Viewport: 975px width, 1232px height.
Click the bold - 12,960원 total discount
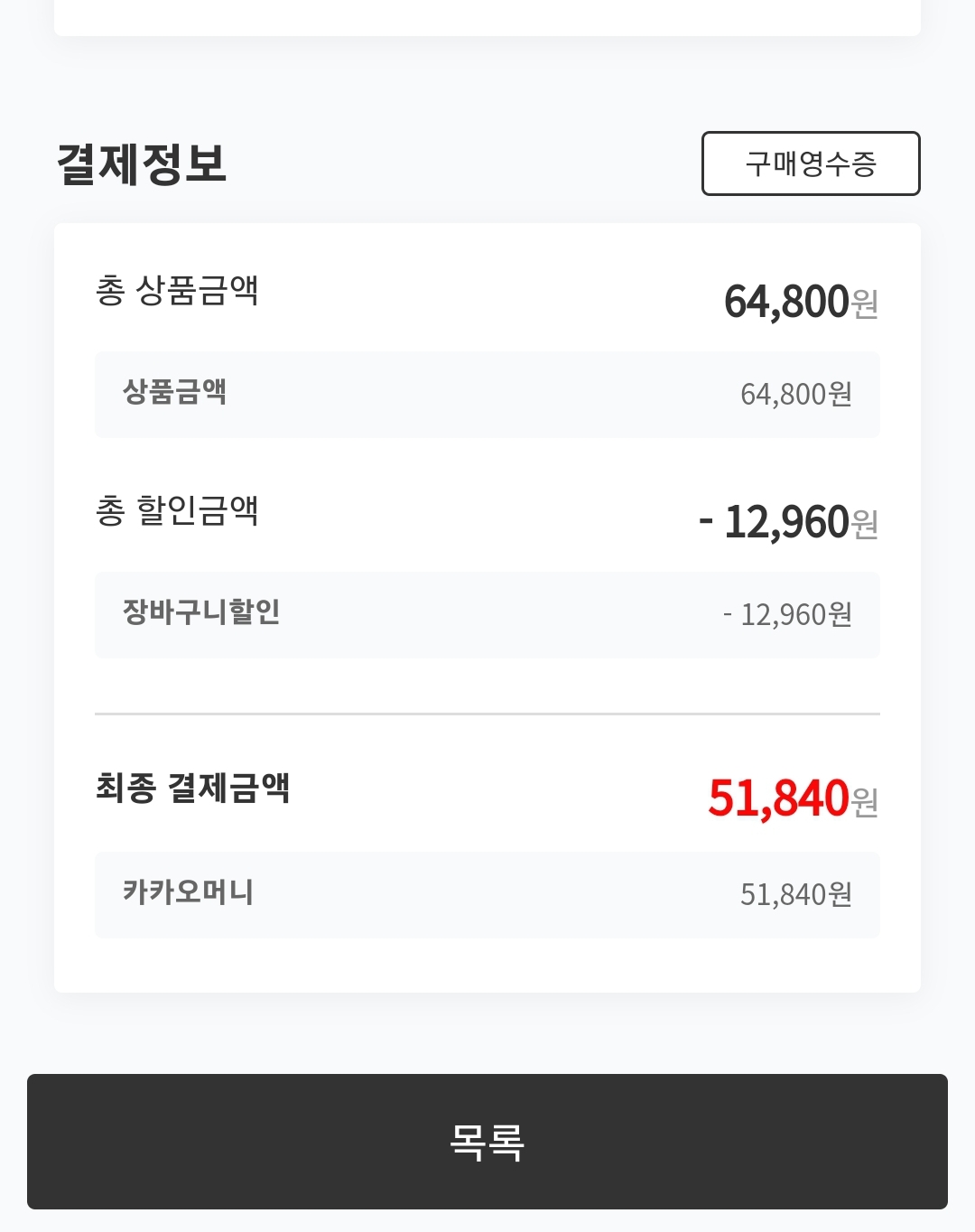point(775,522)
